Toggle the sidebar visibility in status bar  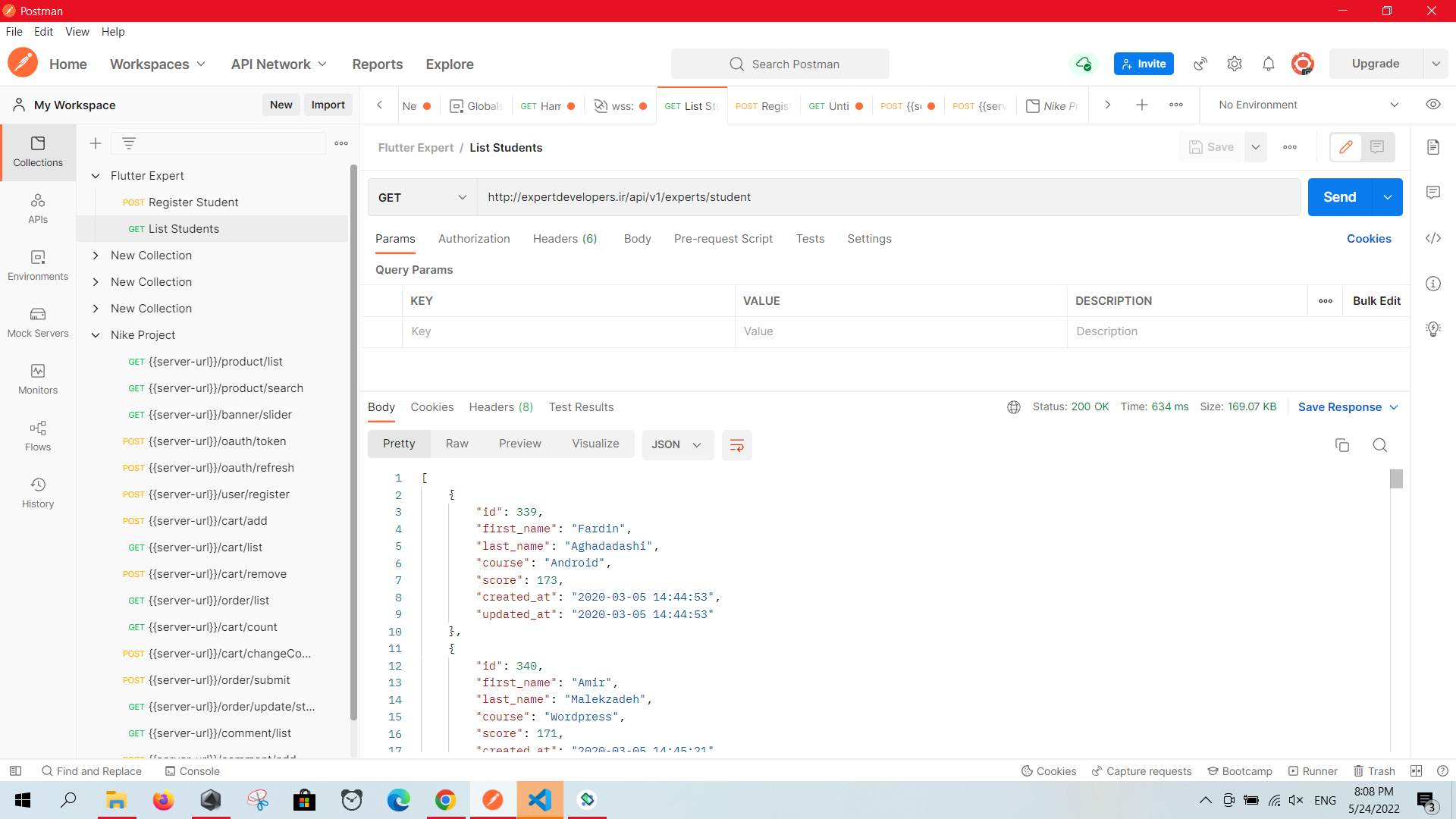15,771
